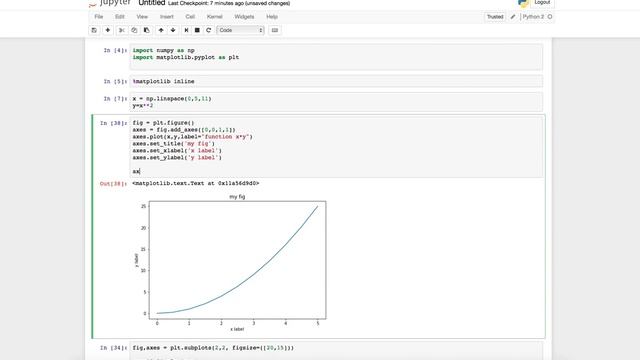Interrupt the kernel with stop icon
Image resolution: width=640 pixels, height=360 pixels.
197,30
